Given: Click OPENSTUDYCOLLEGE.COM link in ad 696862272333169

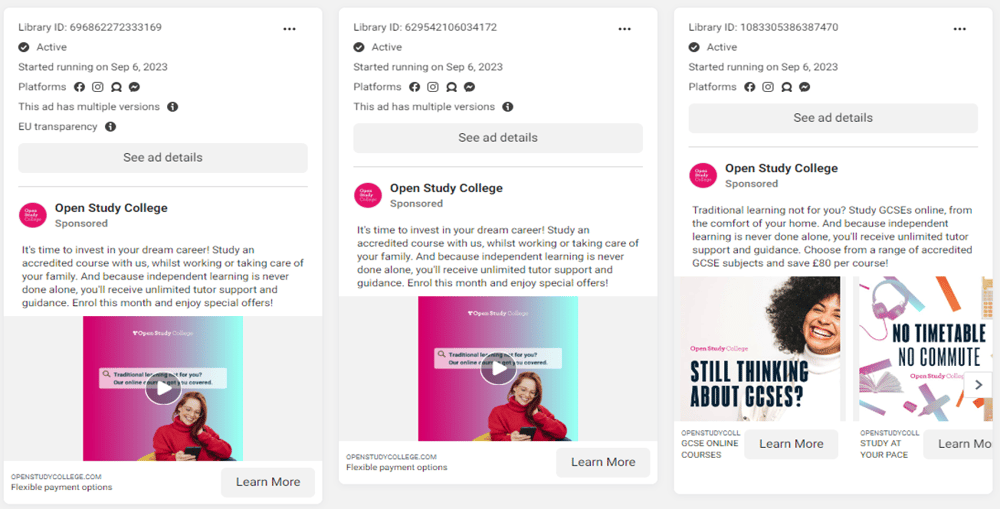Looking at the screenshot, I should 56,476.
